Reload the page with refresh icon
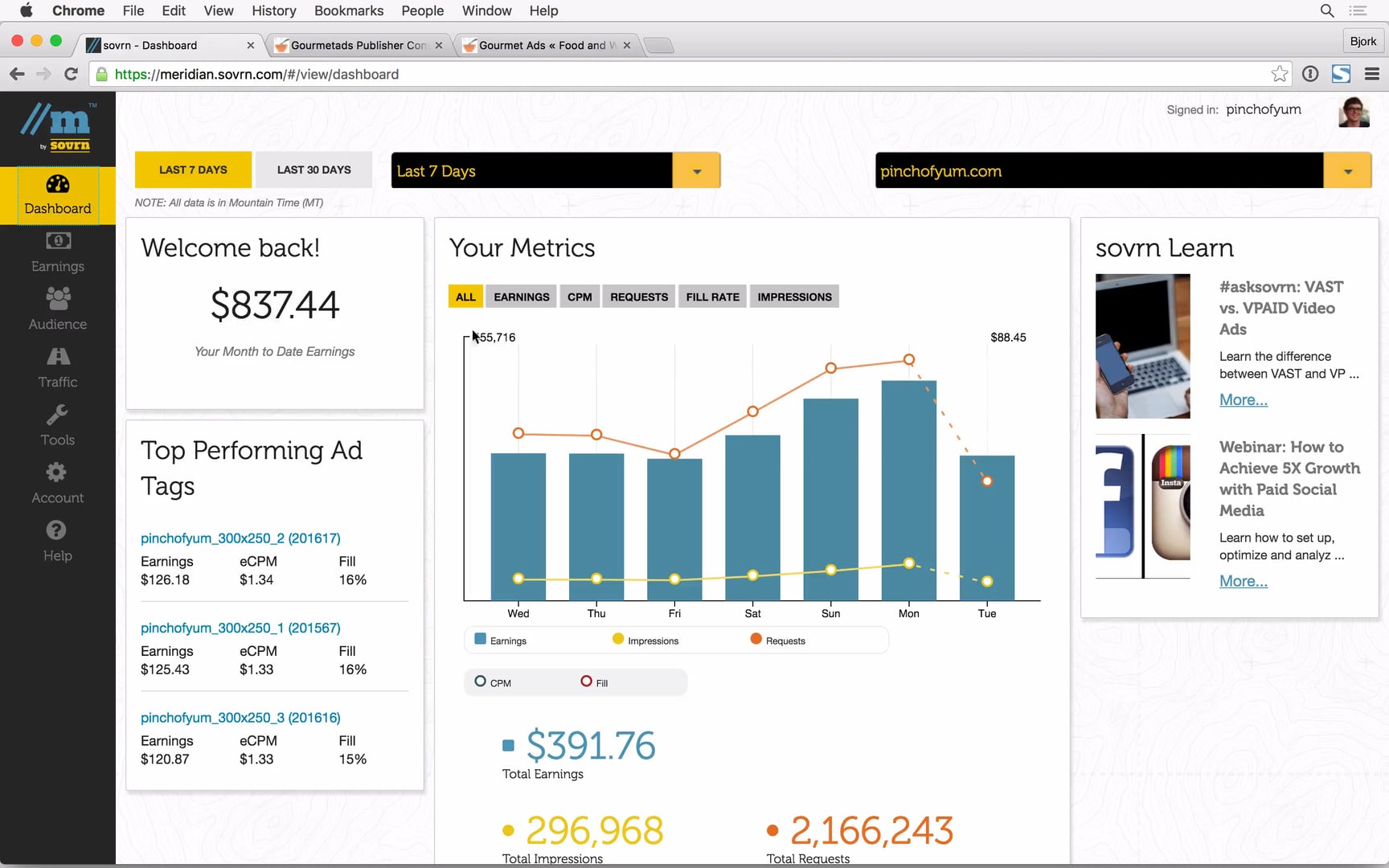1389x868 pixels. (x=71, y=74)
